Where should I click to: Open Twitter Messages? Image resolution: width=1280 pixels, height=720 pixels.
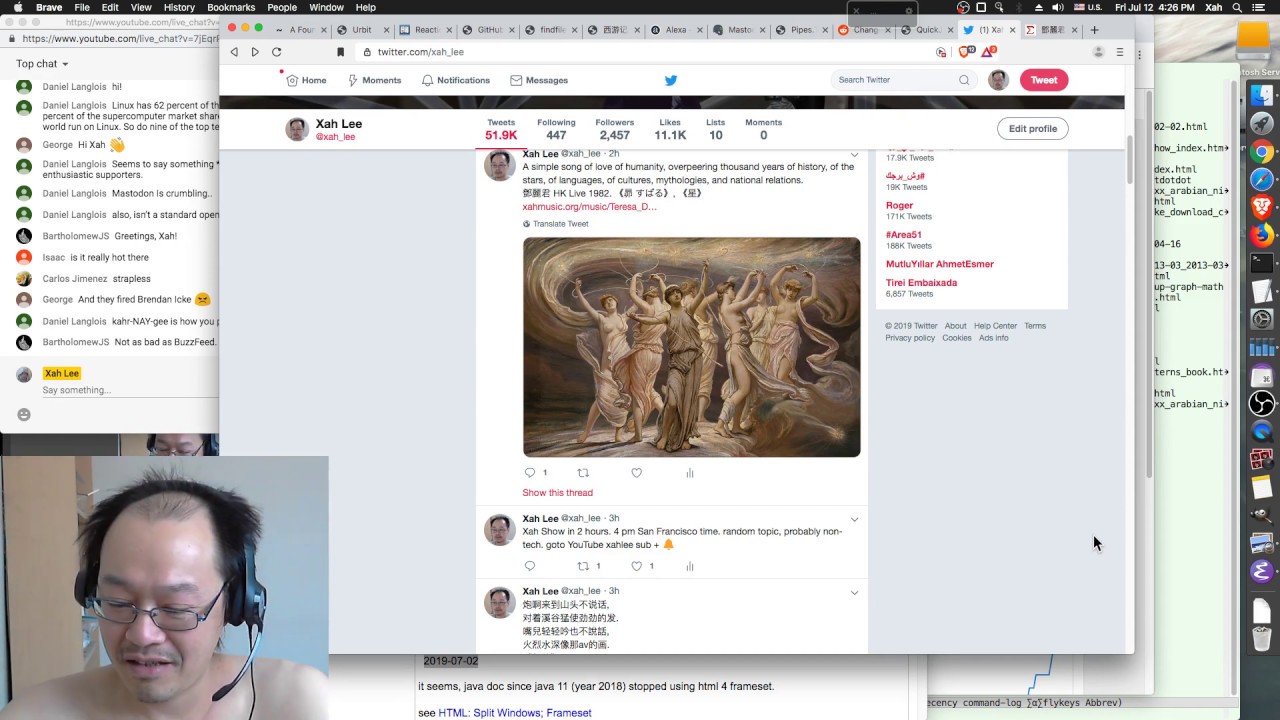(x=539, y=80)
